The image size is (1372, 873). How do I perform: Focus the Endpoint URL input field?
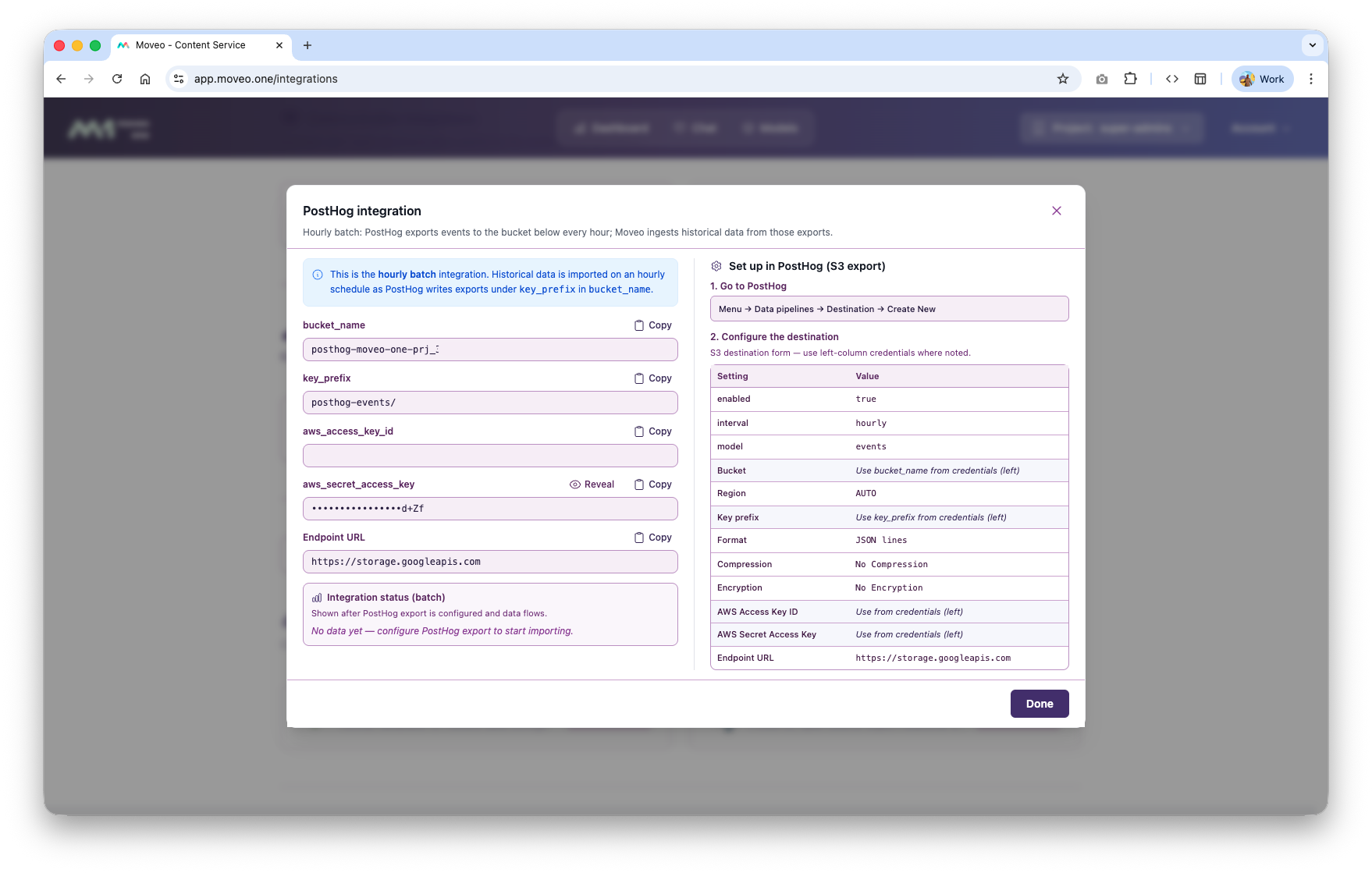(490, 562)
